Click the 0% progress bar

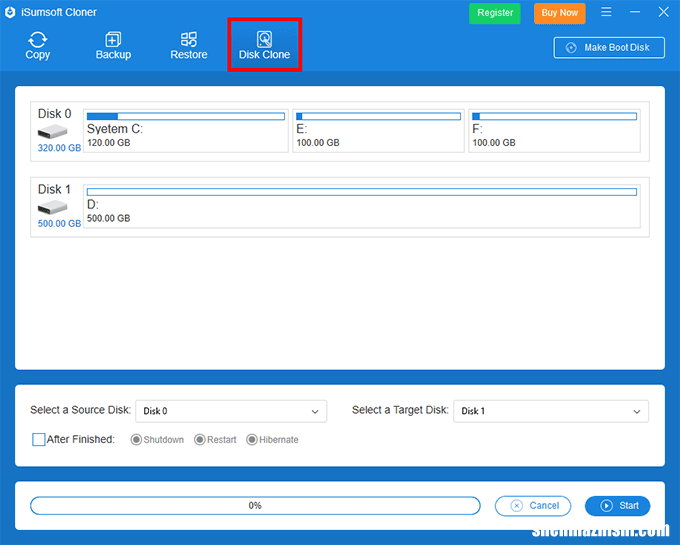point(255,506)
